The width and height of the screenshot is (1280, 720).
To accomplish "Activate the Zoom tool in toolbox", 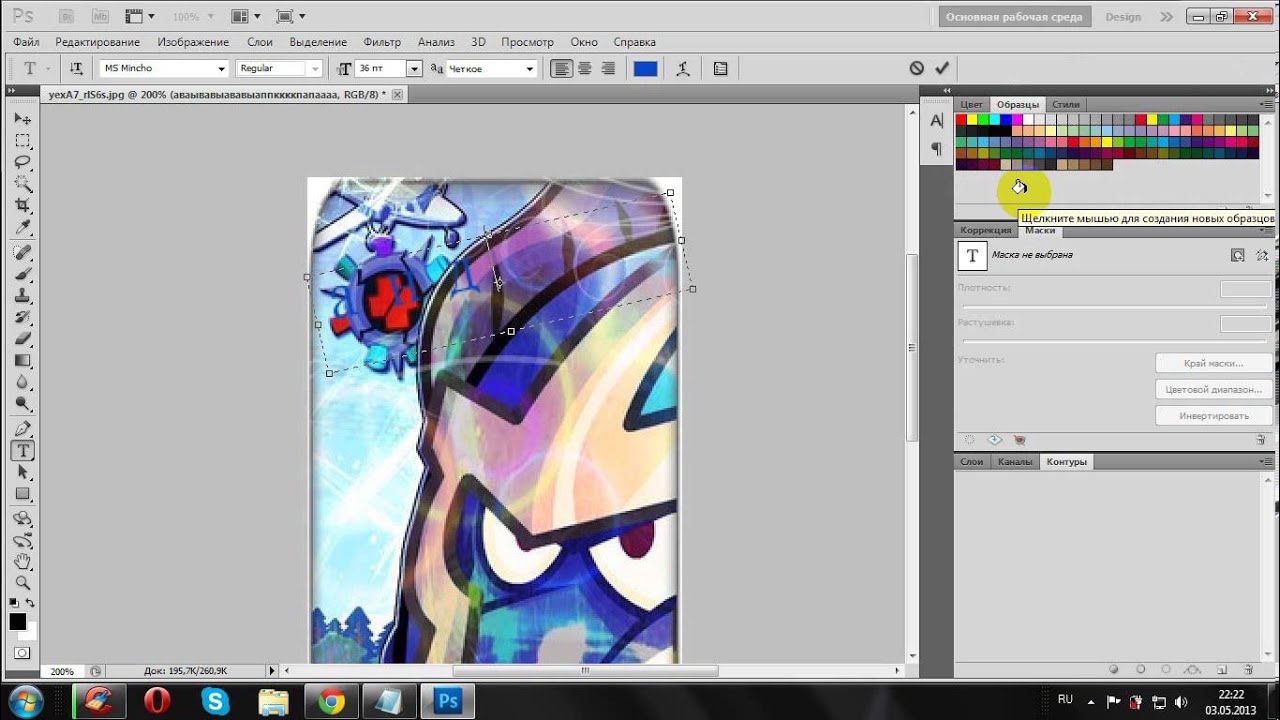I will point(22,583).
